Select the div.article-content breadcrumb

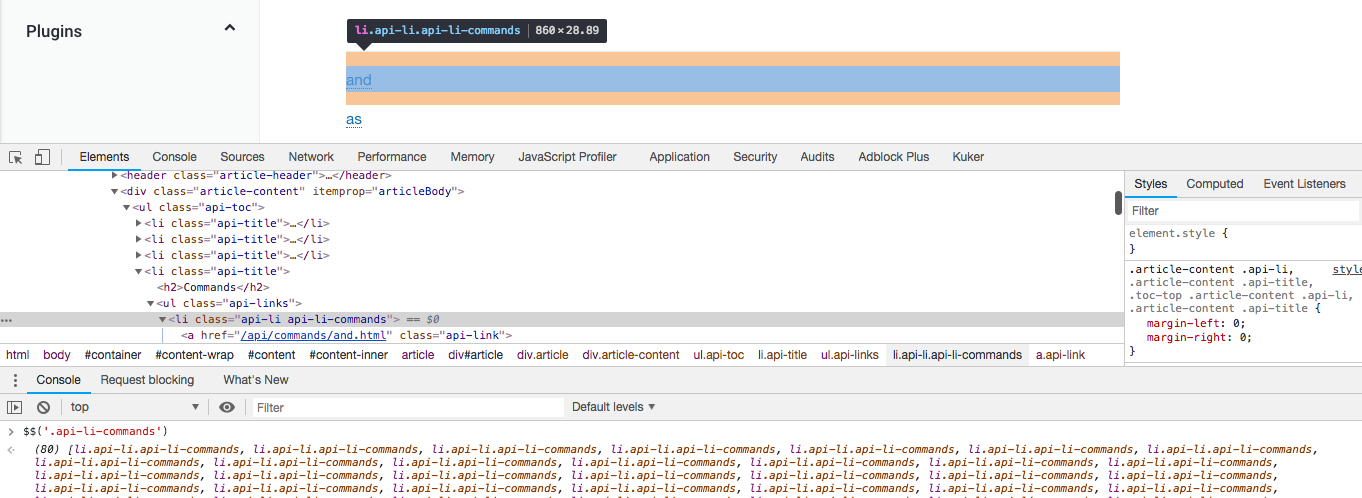631,355
